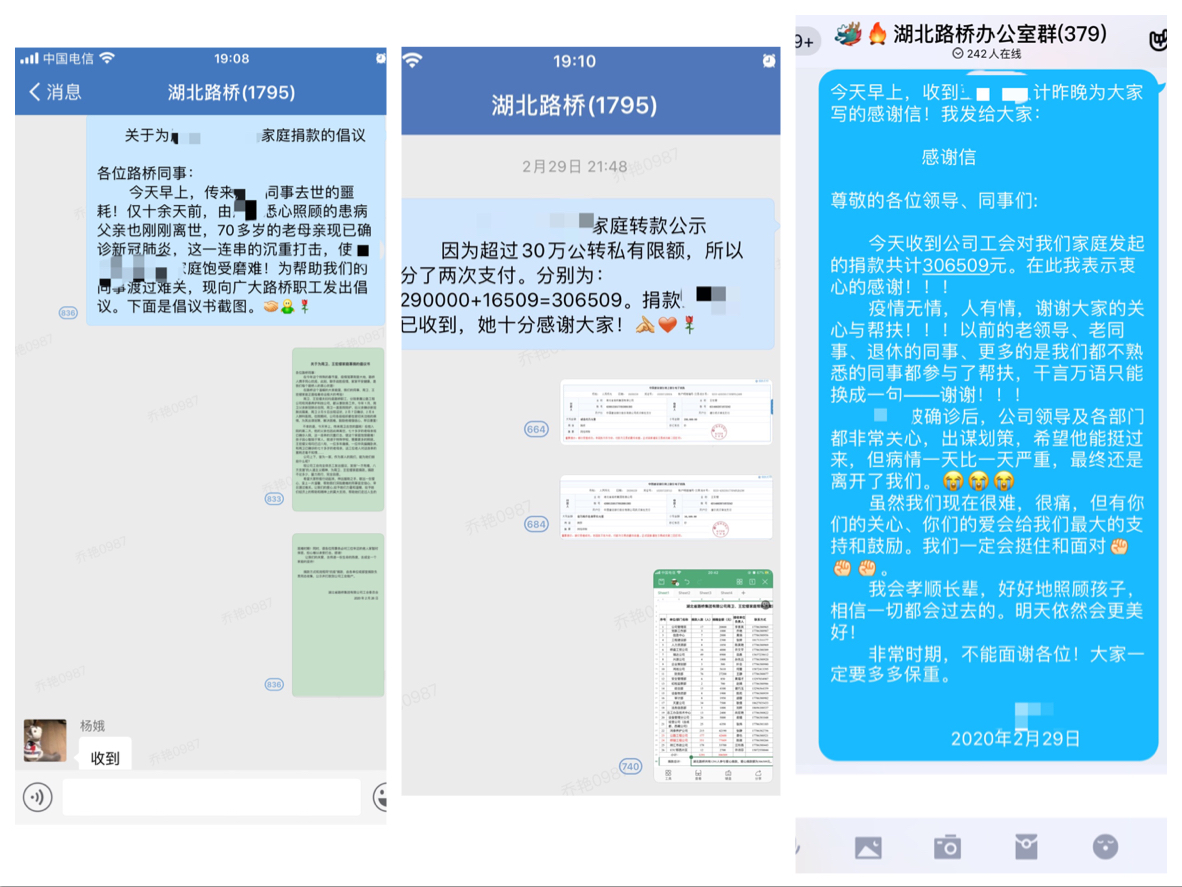Screen dimensions: 1182x887
Task: Open 湖北路桥(1795) group info from middle header
Action: [x=574, y=105]
